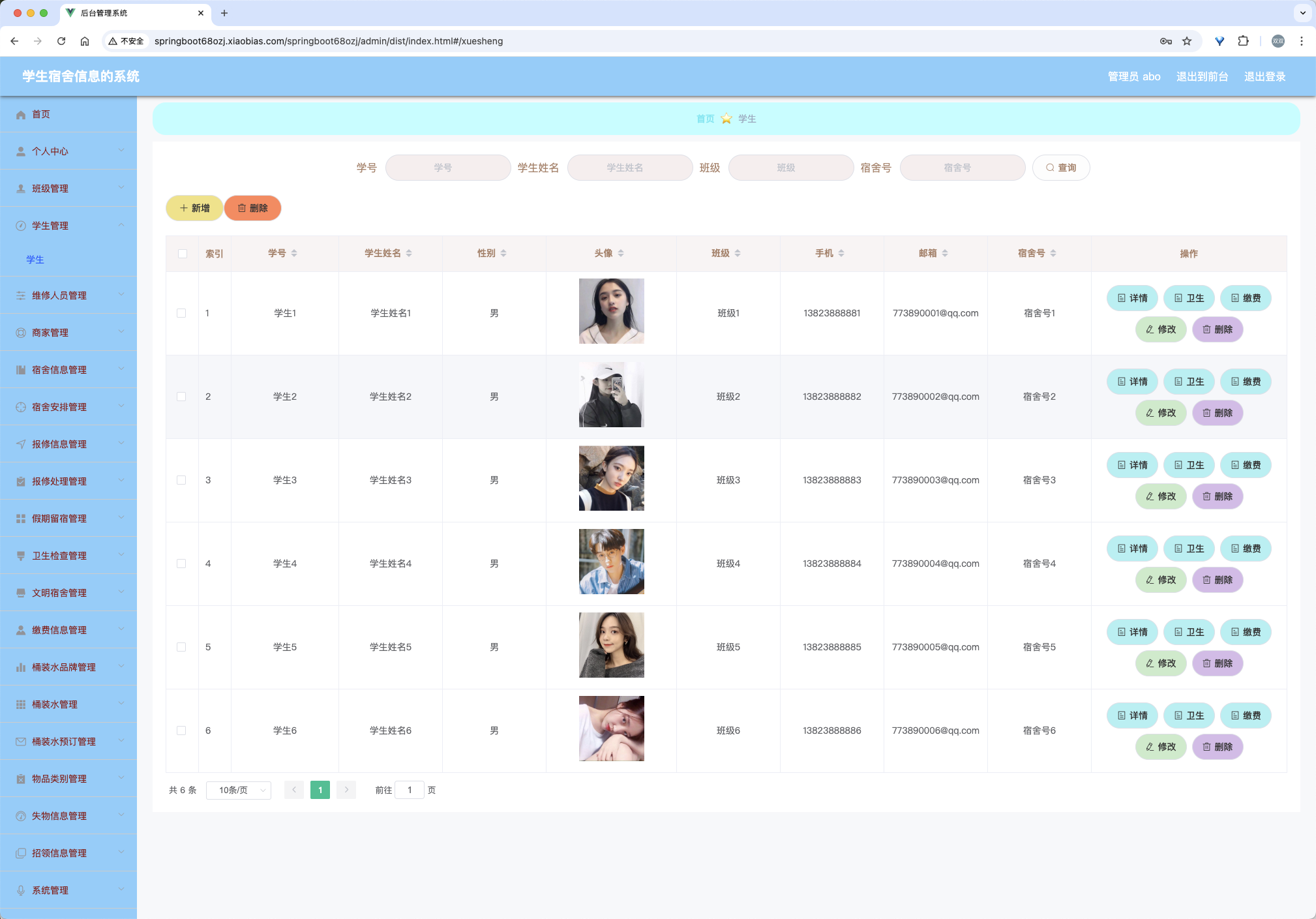Bookmark this page with the star icon
The width and height of the screenshot is (1316, 919).
click(1187, 41)
